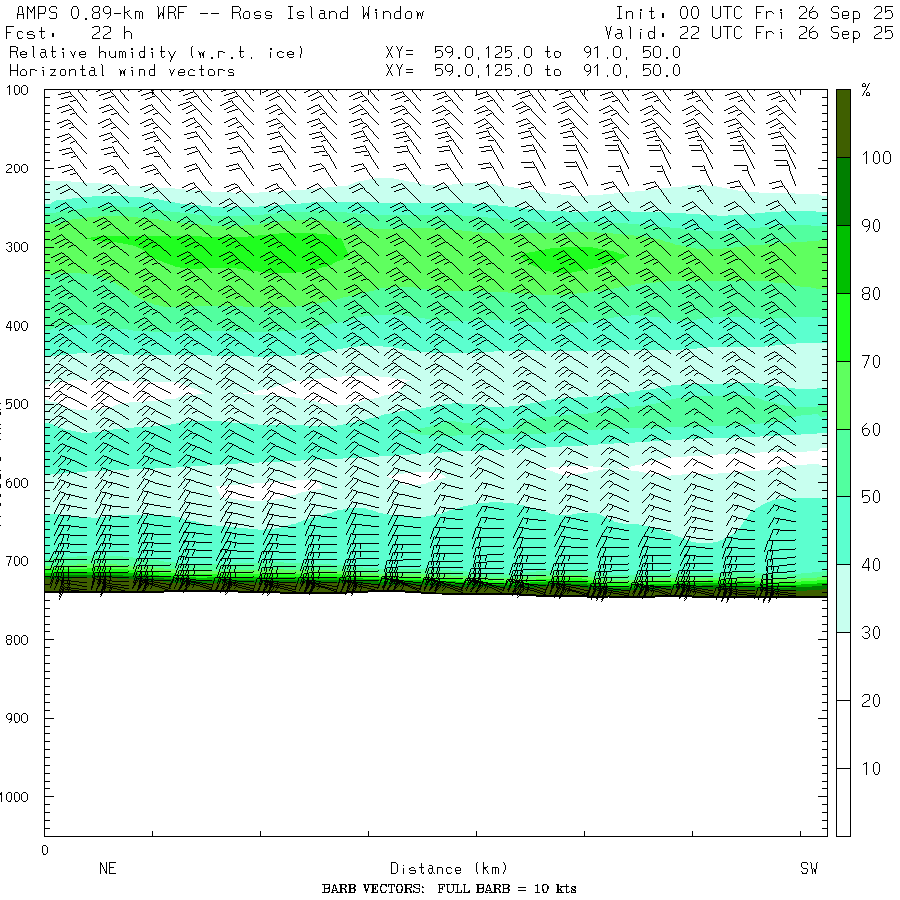Pick the light green 60–70 colorbar segment
Viewport: 900px width, 900px height.
pyautogui.click(x=843, y=395)
